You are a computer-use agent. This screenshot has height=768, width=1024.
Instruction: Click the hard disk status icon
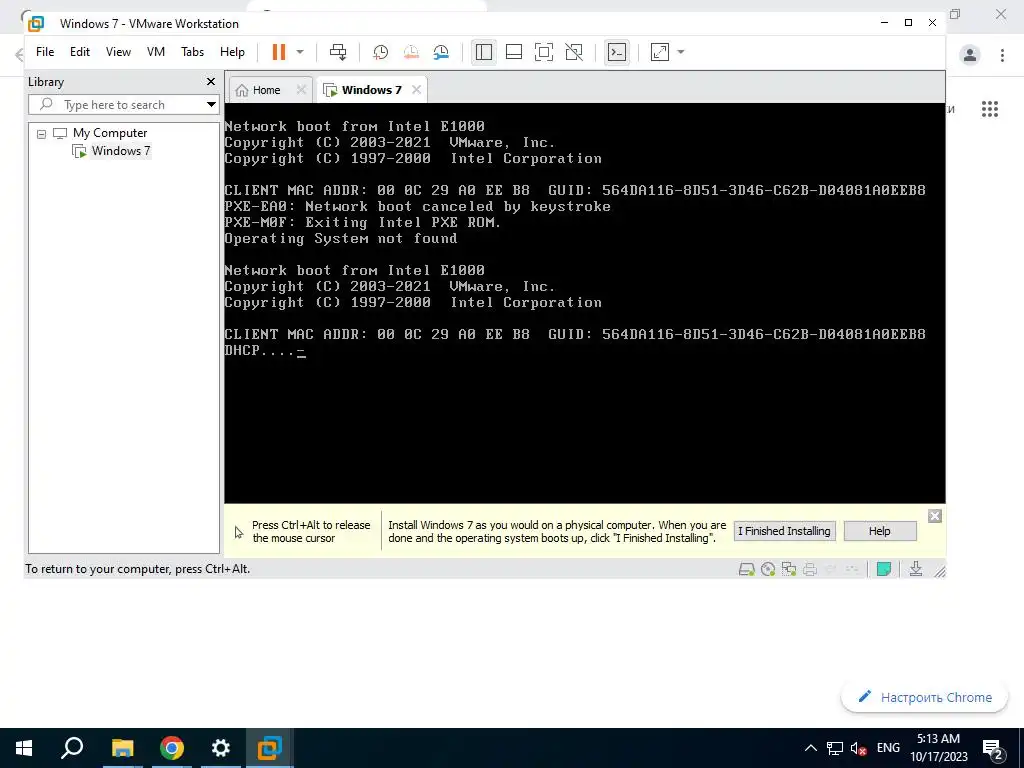pyautogui.click(x=746, y=569)
